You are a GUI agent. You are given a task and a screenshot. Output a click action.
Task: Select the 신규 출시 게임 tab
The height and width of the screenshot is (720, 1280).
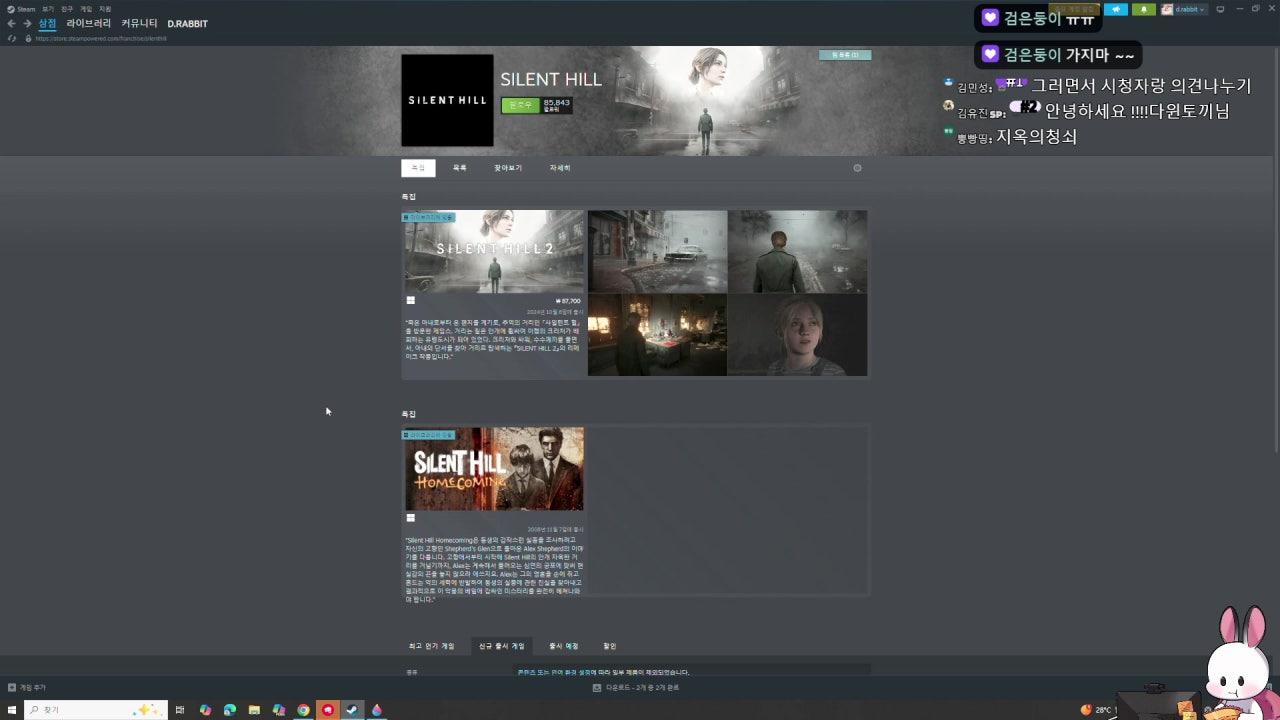click(x=501, y=646)
